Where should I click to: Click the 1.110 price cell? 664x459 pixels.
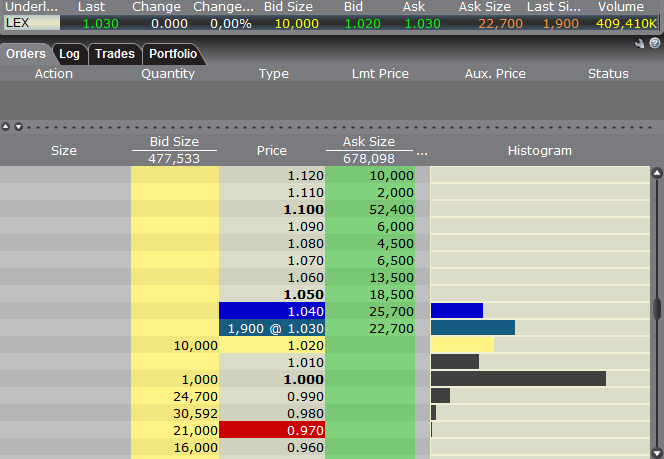coord(272,192)
